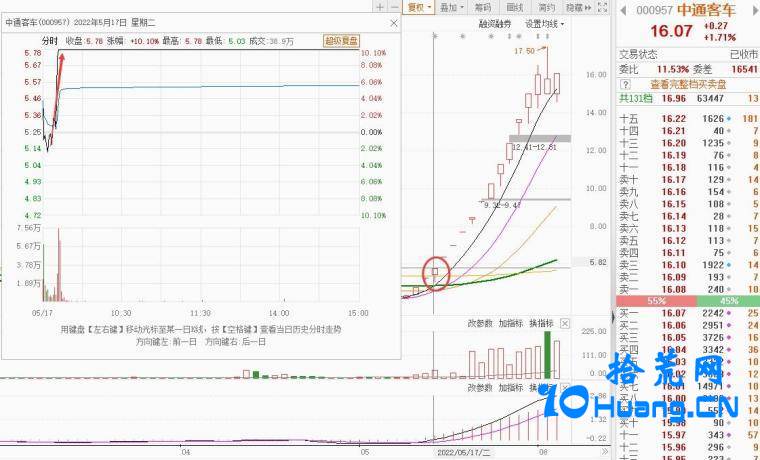This screenshot has width=760, height=460.
Task: Click 加指标 in the volume indicator panel
Action: (510, 323)
